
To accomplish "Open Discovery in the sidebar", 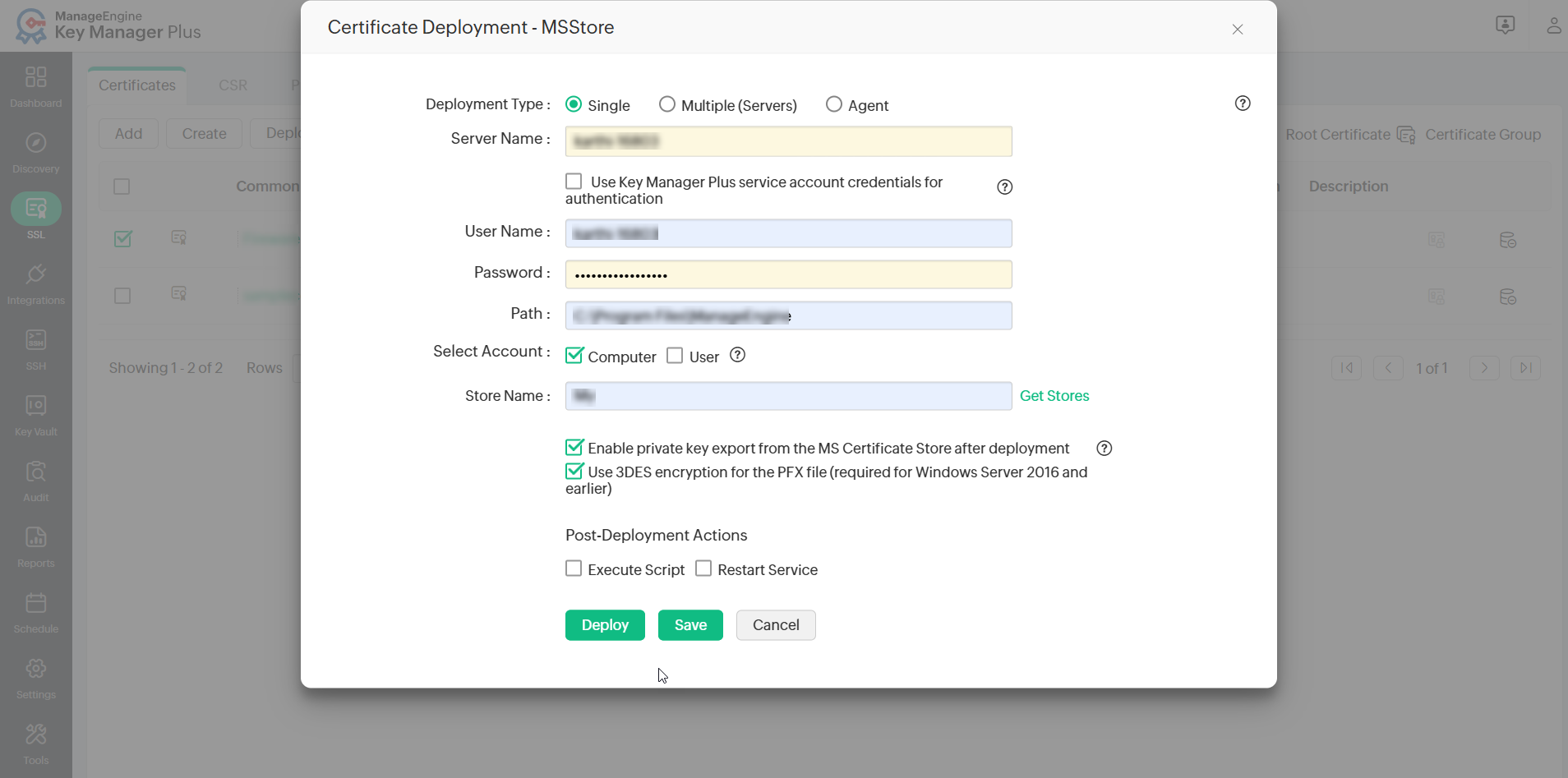I will point(35,153).
